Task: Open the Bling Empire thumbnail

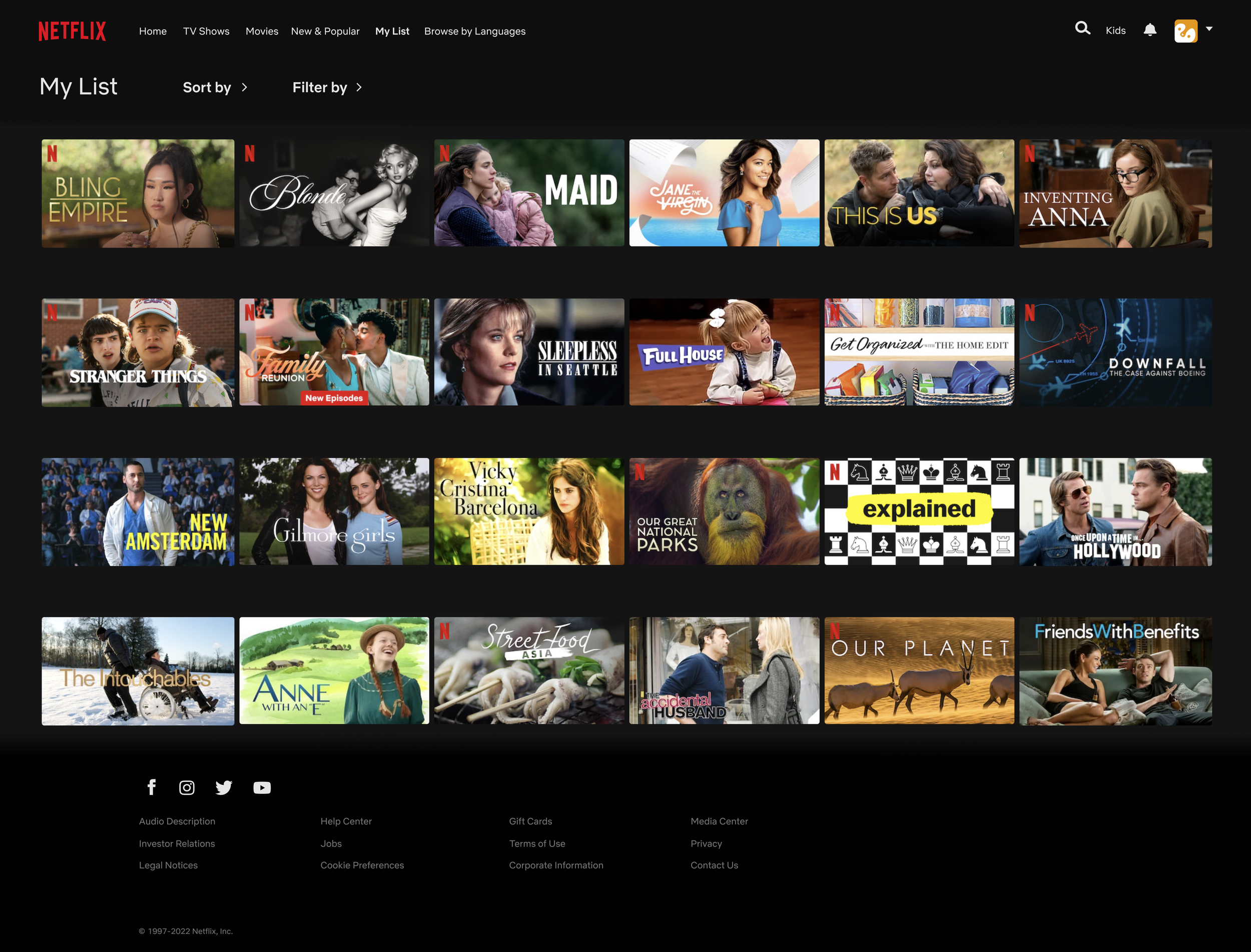Action: coord(138,193)
